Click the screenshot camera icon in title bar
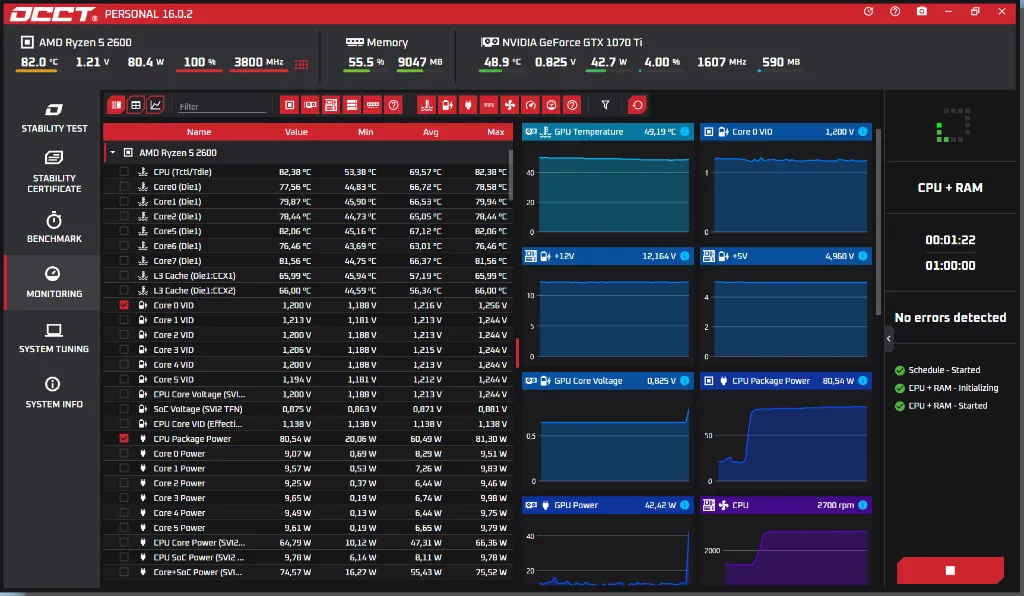Viewport: 1024px width, 596px height. pyautogui.click(x=921, y=12)
